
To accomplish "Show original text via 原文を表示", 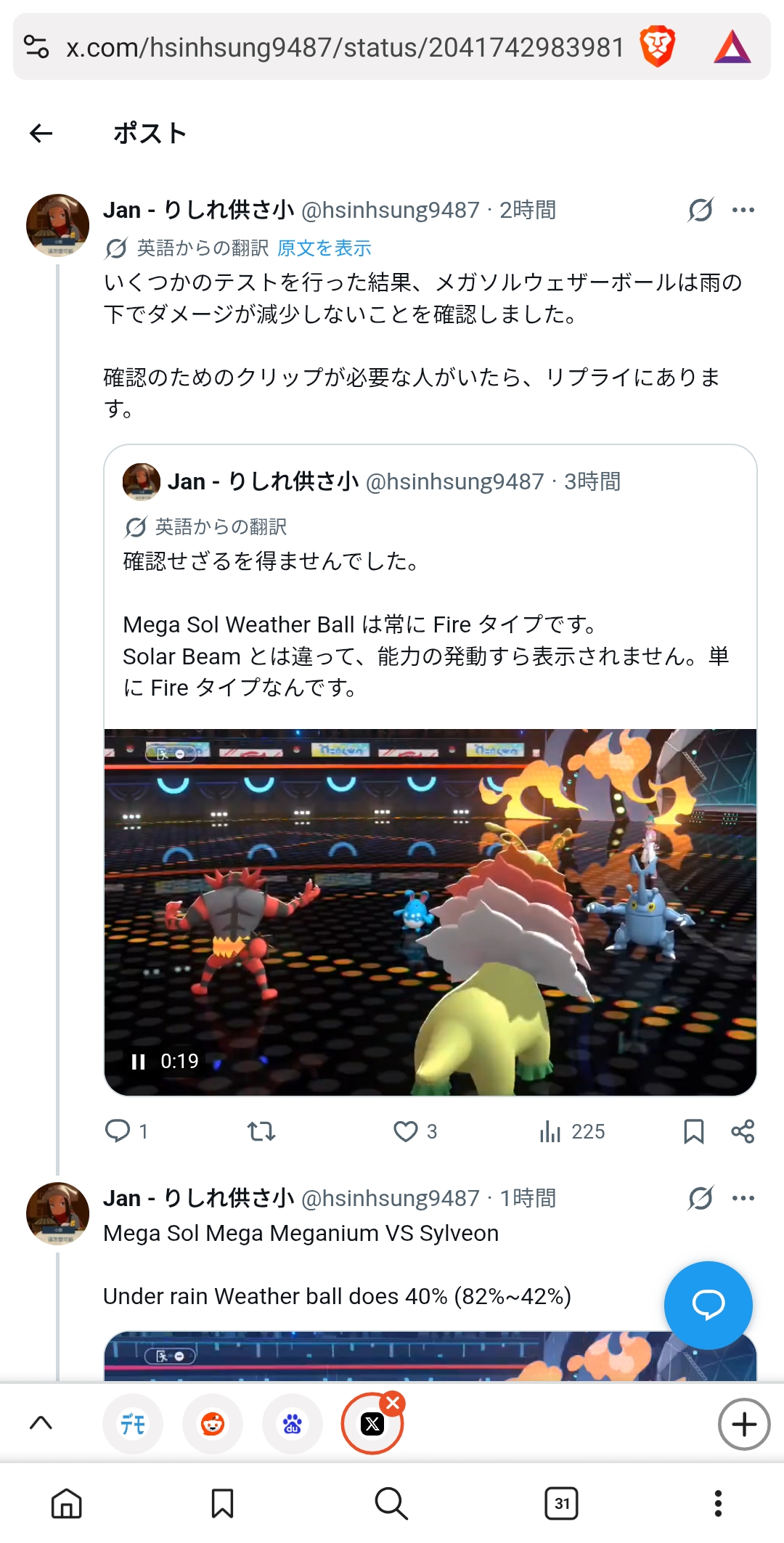I will pyautogui.click(x=324, y=248).
